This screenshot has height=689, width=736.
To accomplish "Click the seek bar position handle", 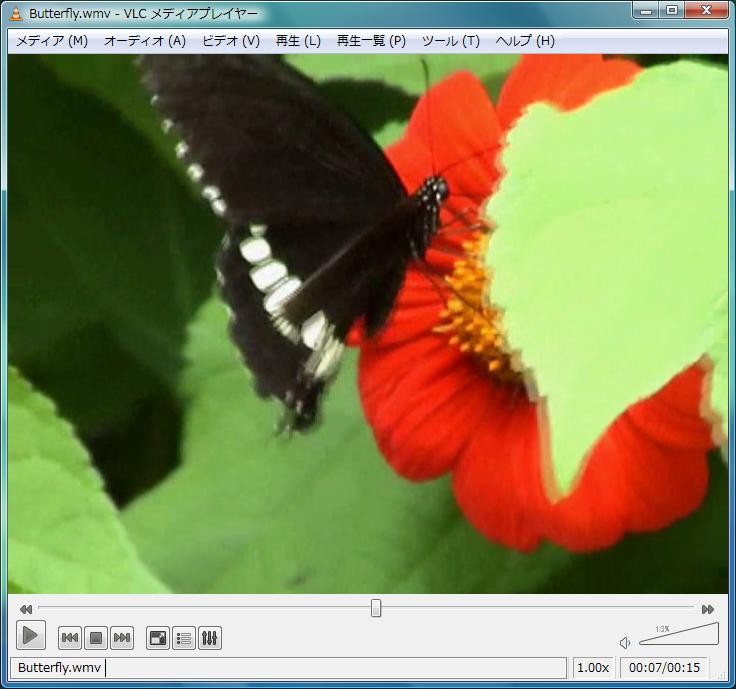I will coord(376,608).
